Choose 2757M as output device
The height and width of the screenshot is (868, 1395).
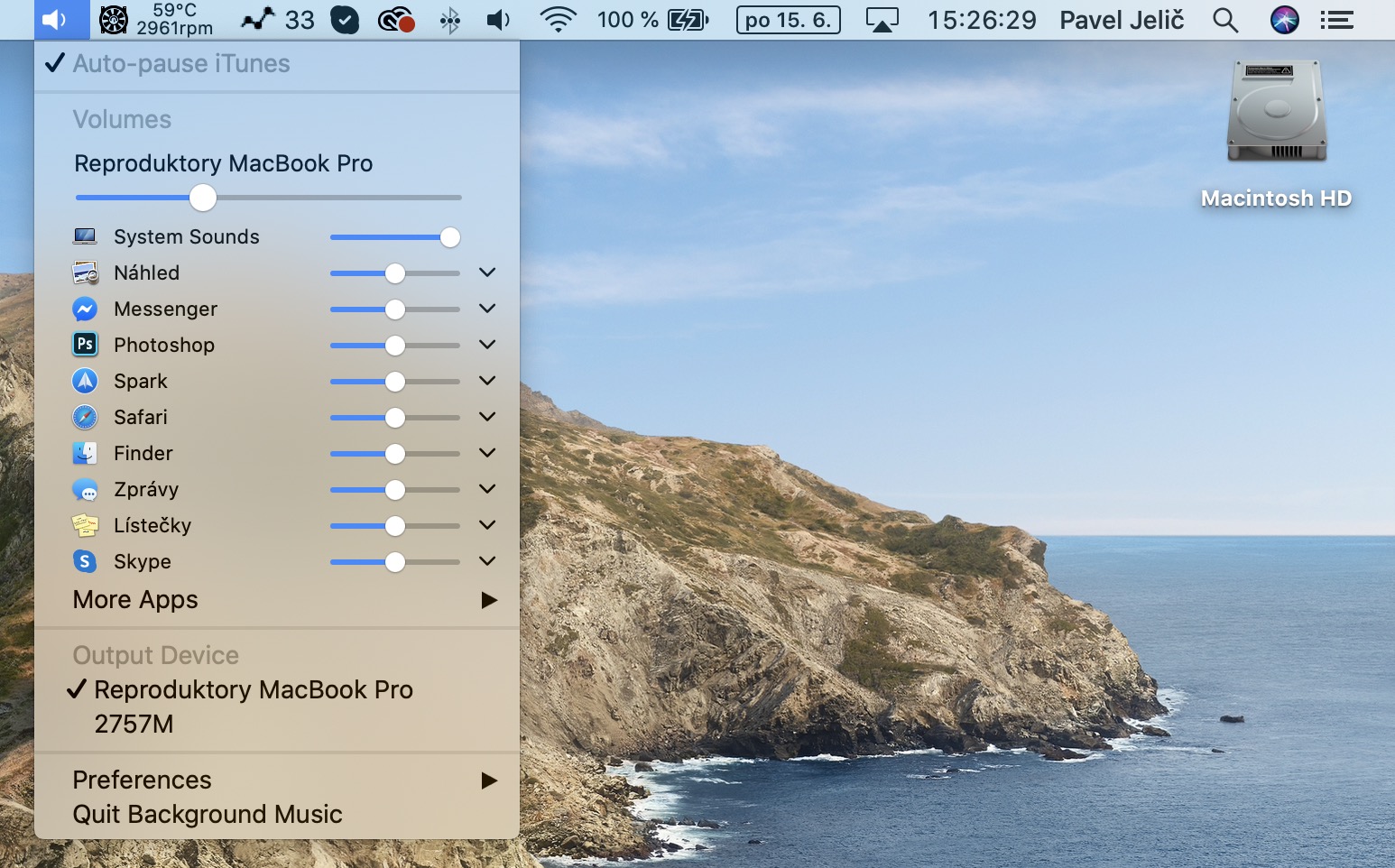click(134, 724)
